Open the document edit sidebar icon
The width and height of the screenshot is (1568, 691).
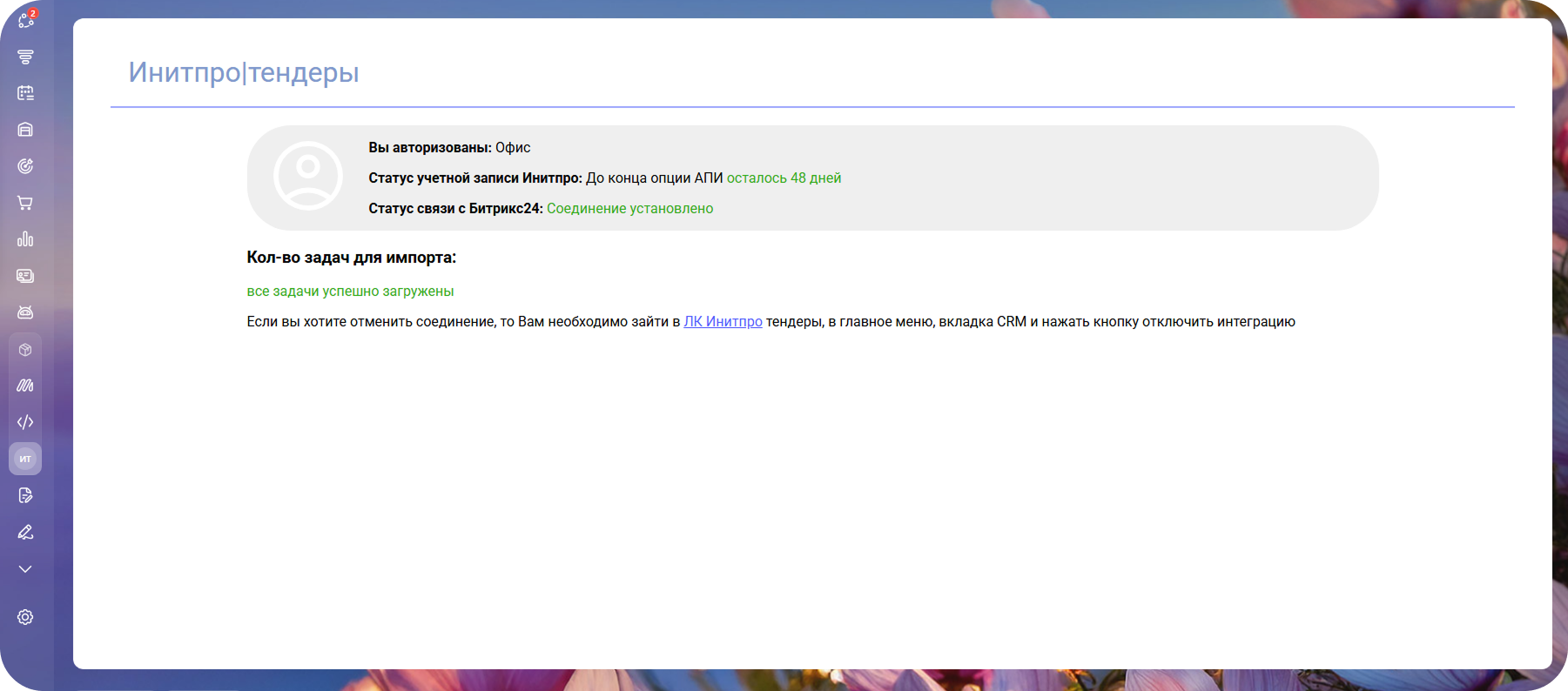tap(25, 495)
